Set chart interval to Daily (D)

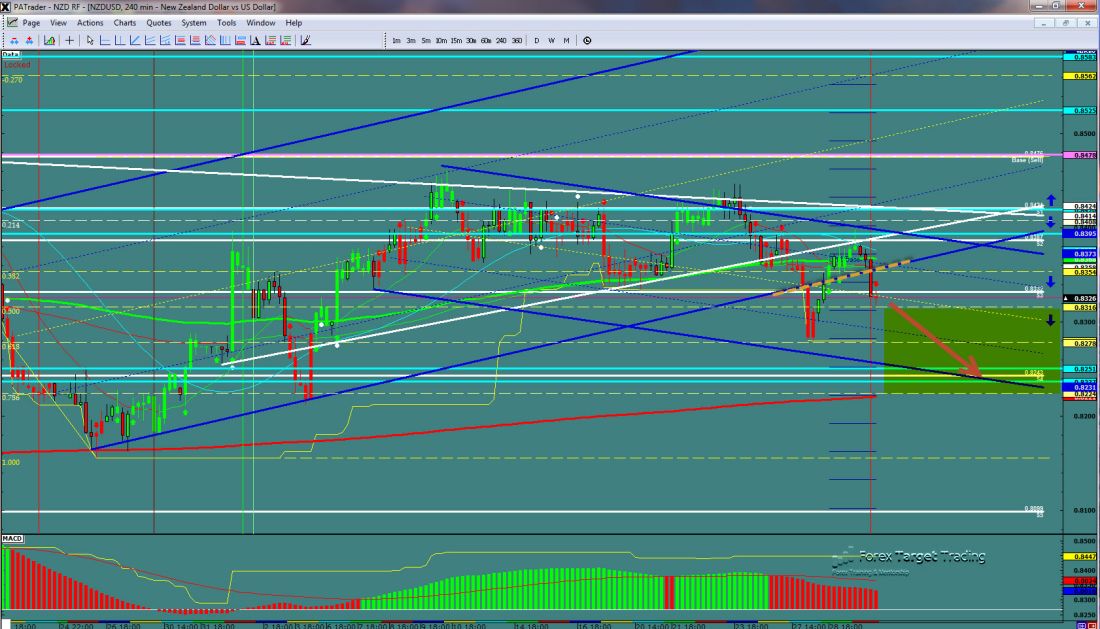[x=537, y=41]
